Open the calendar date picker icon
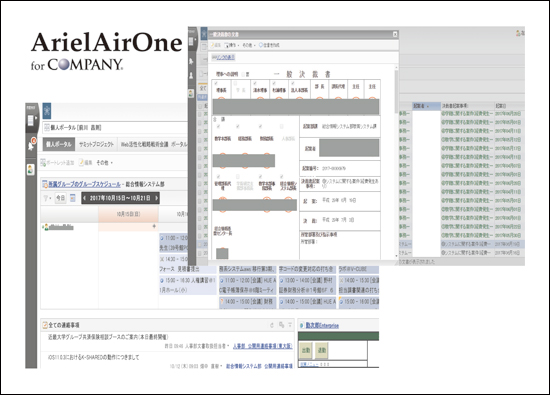Image resolution: width=550 pixels, height=395 pixels. (x=73, y=198)
